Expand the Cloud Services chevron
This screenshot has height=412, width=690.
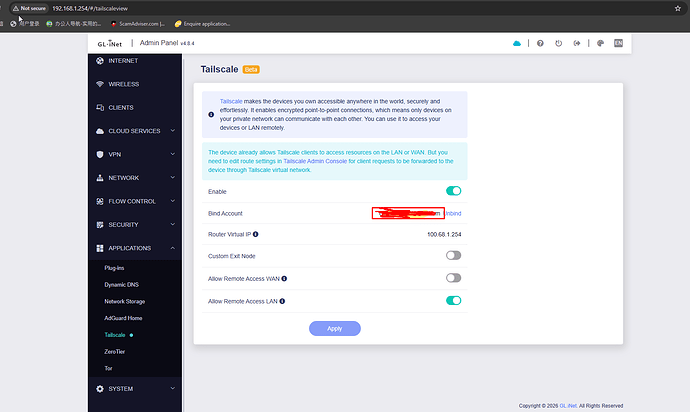coord(172,131)
